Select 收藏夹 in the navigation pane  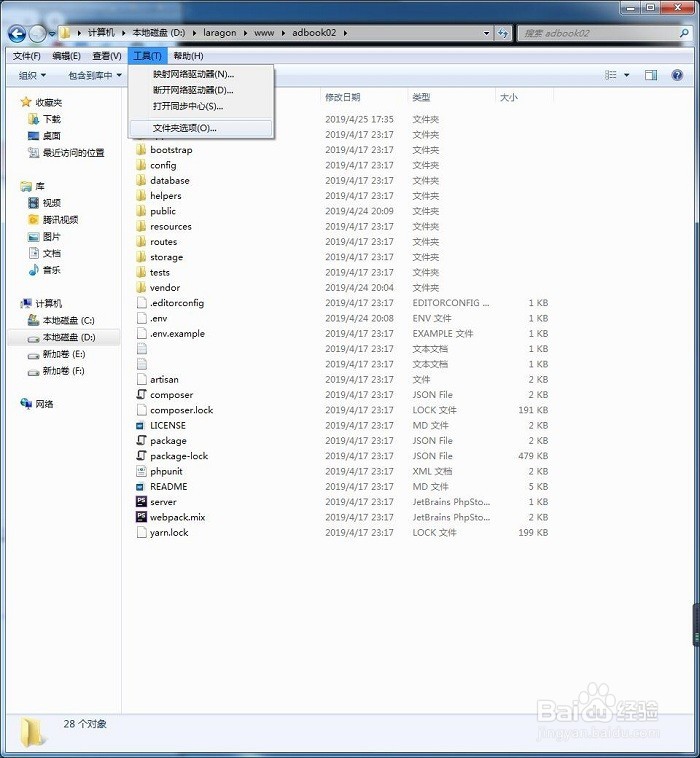click(x=48, y=102)
